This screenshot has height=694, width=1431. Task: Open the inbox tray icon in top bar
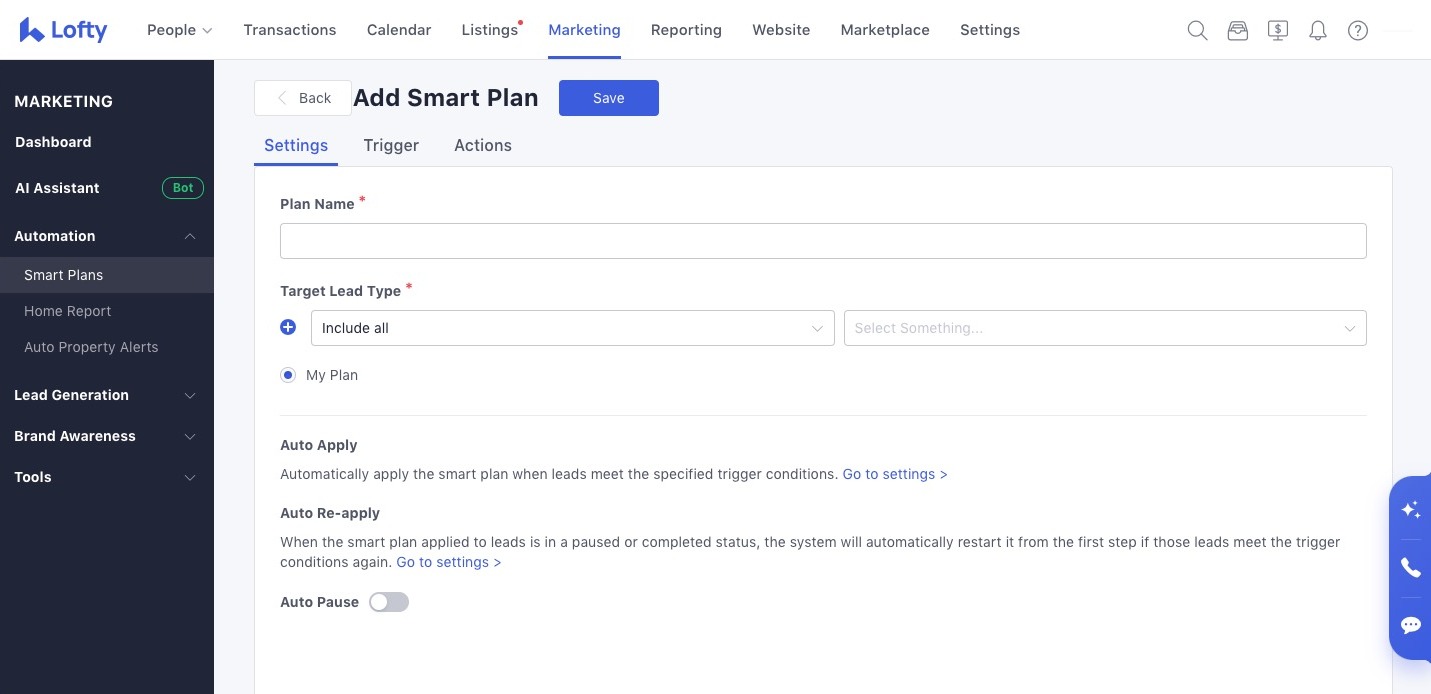(x=1237, y=30)
